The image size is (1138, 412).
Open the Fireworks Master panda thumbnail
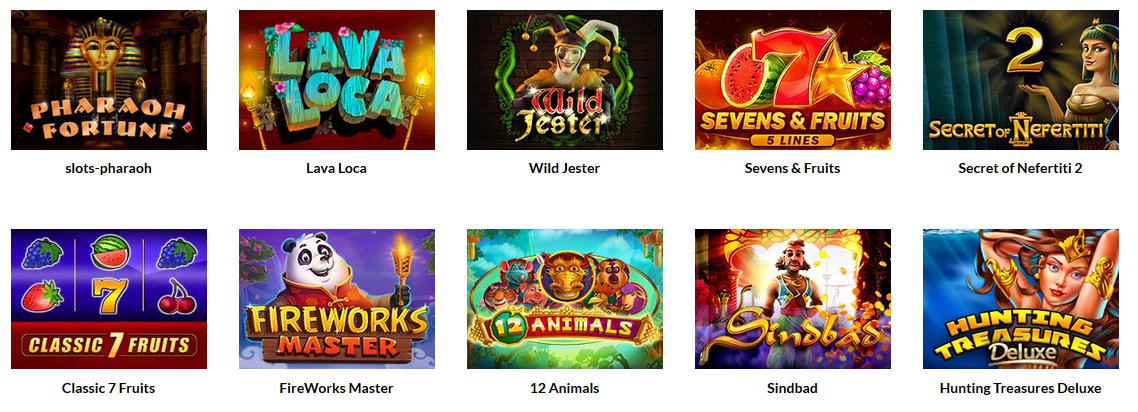337,299
